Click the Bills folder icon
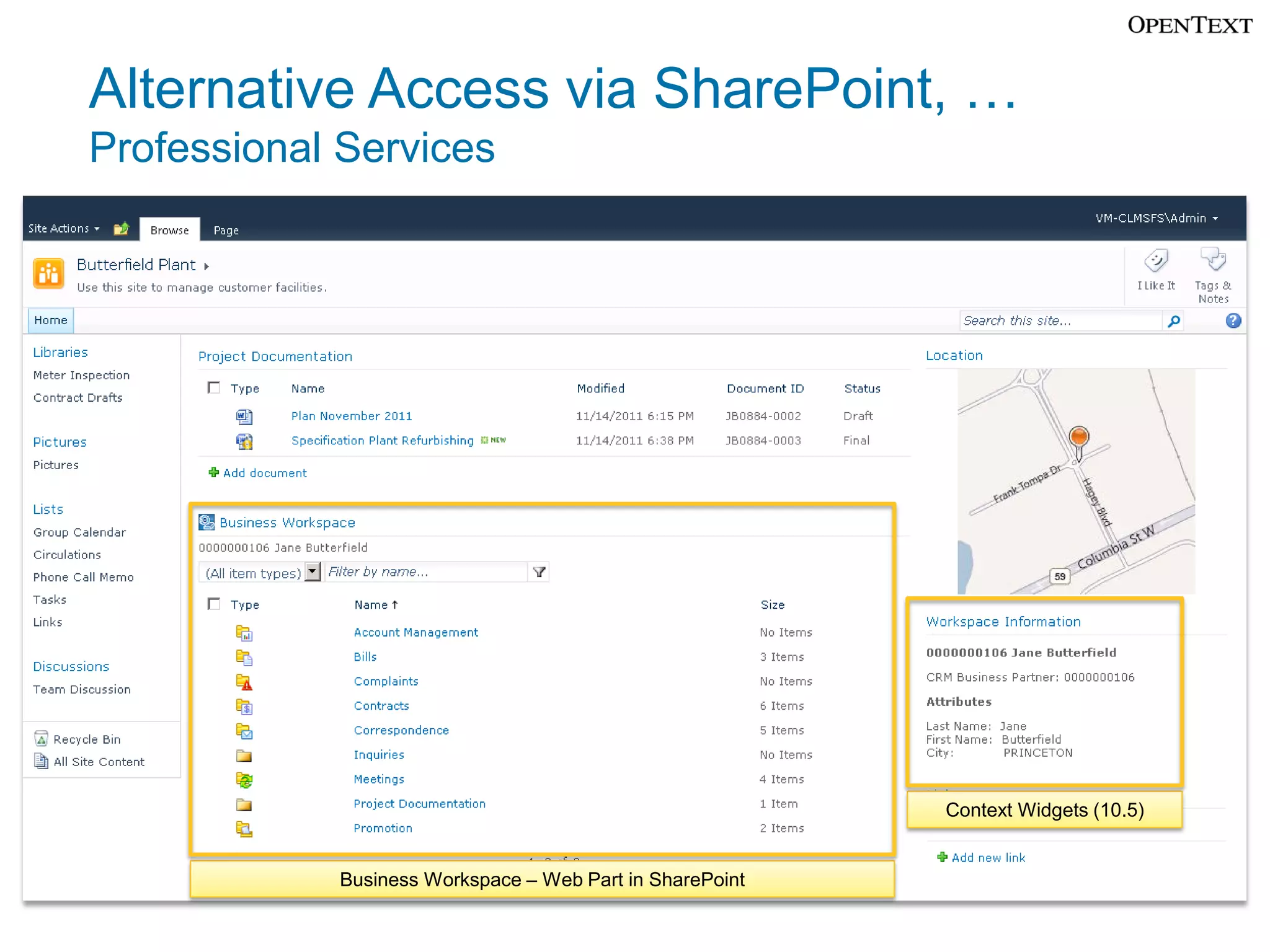This screenshot has width=1270, height=952. [244, 657]
